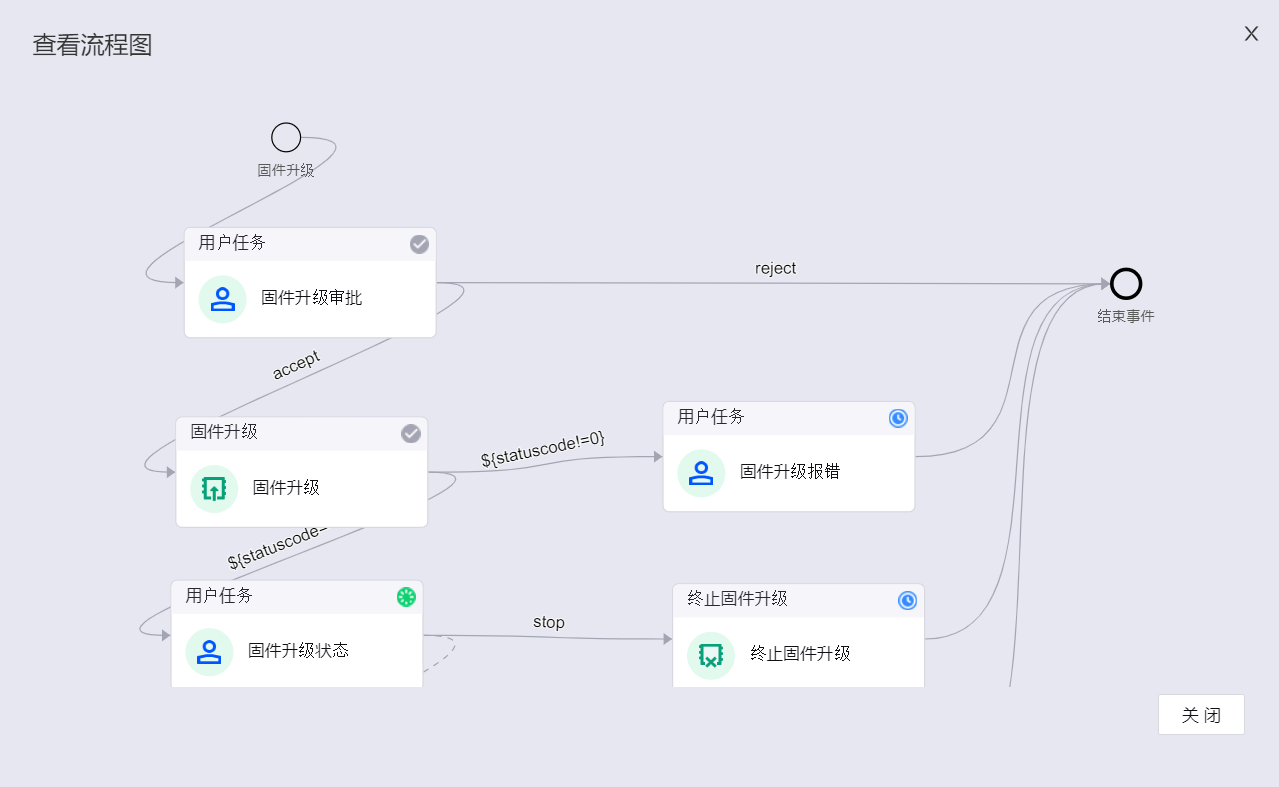This screenshot has width=1279, height=787.
Task: Click completed checkmark badge on 固件升级审批 node
Action: (x=420, y=244)
